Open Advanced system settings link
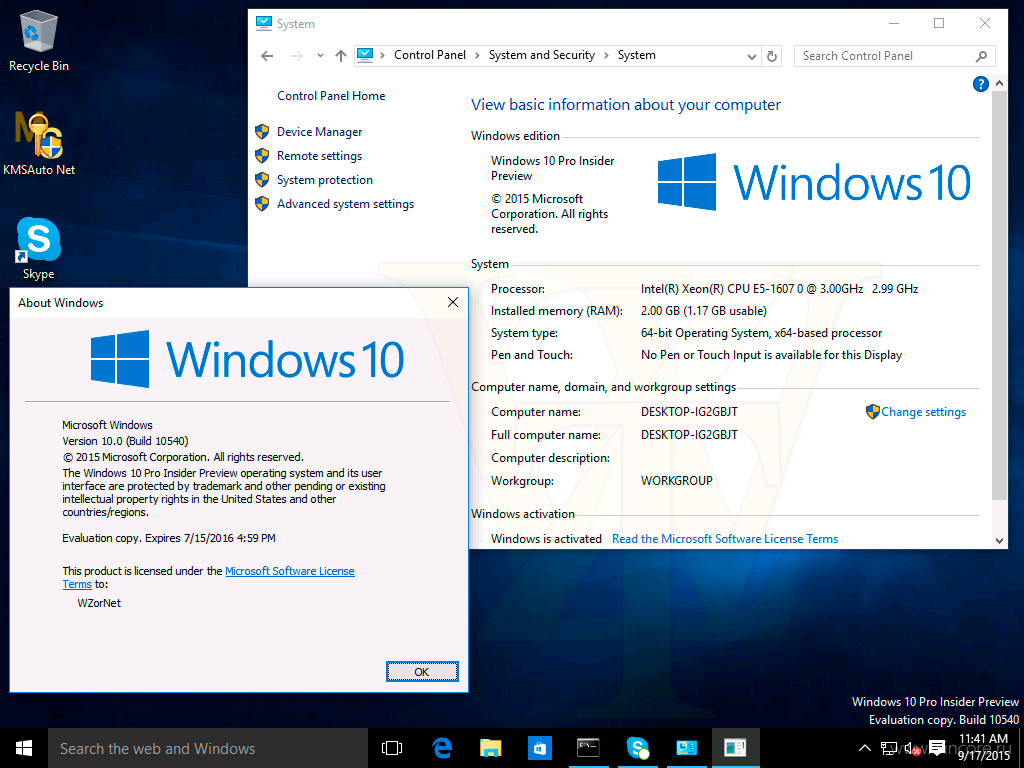This screenshot has height=768, width=1024. (x=345, y=204)
